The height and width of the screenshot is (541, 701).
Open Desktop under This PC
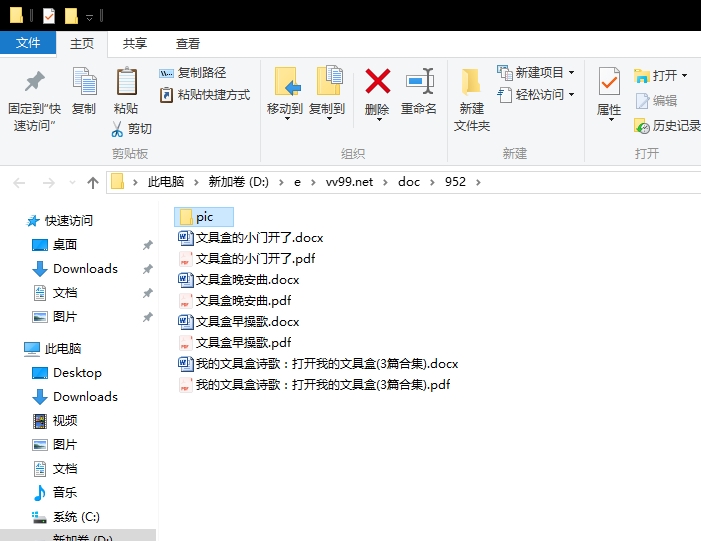pyautogui.click(x=67, y=372)
